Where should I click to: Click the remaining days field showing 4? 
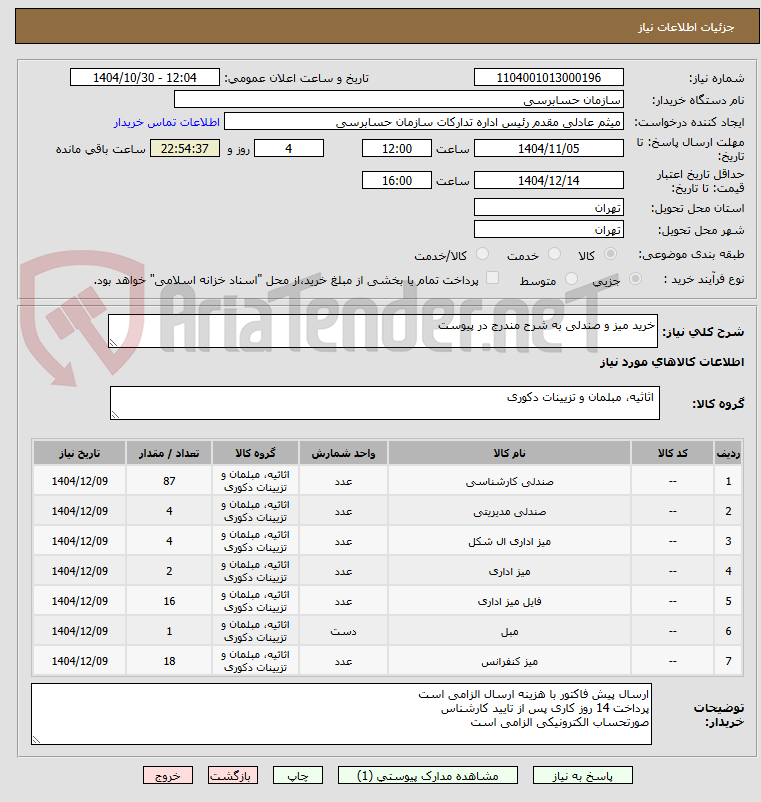pyautogui.click(x=289, y=148)
